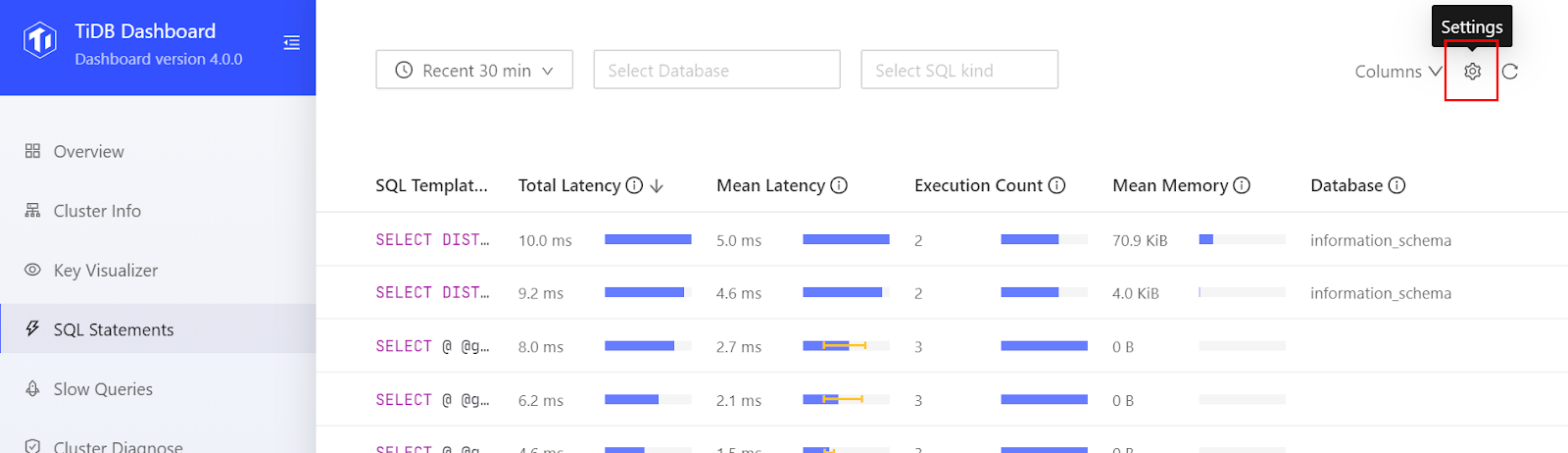Open Key Visualizer menu item
Image resolution: width=1568 pixels, height=453 pixels.
(105, 271)
